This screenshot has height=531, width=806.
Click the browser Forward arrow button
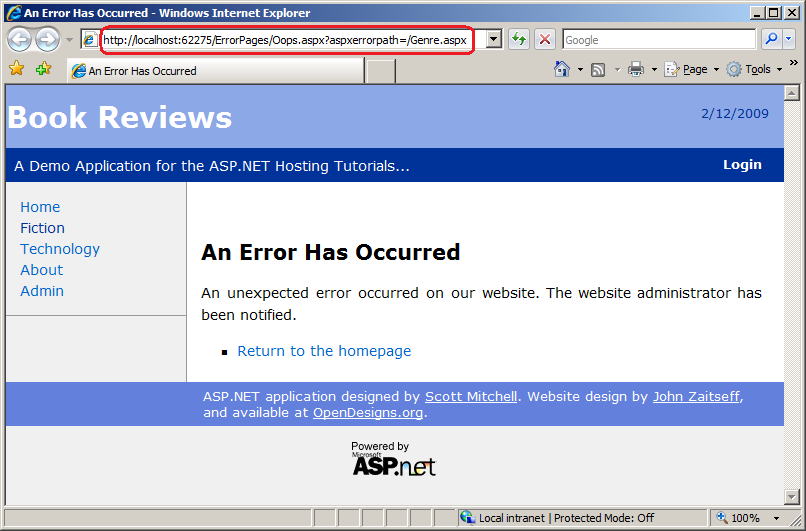tap(48, 40)
